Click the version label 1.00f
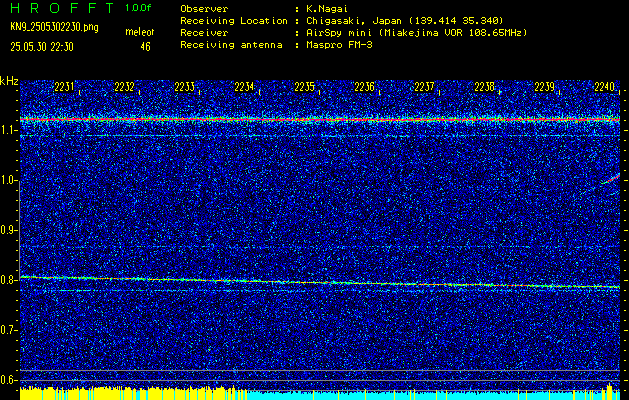This screenshot has width=629, height=400. (x=138, y=8)
